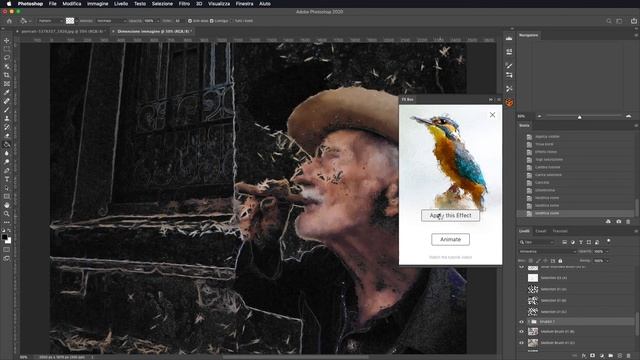Open the layer Fill (Riemp) dropdown arrow
The image size is (640, 360).
[607, 260]
